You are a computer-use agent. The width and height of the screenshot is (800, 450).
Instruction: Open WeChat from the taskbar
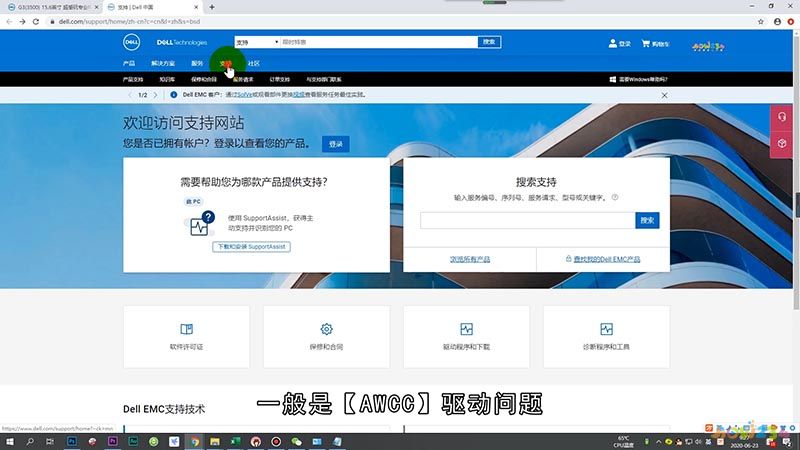pos(296,441)
